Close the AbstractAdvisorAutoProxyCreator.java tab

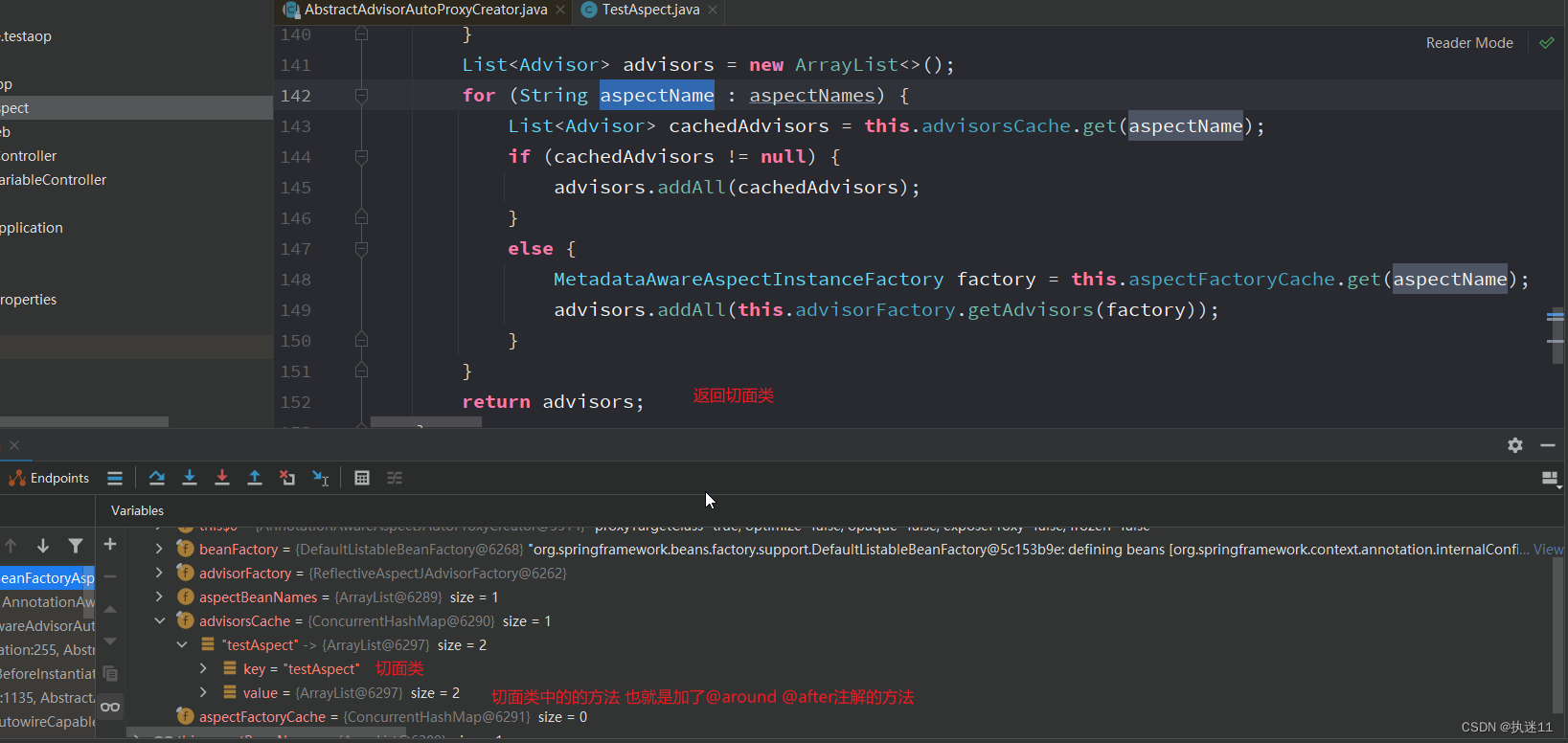(560, 10)
